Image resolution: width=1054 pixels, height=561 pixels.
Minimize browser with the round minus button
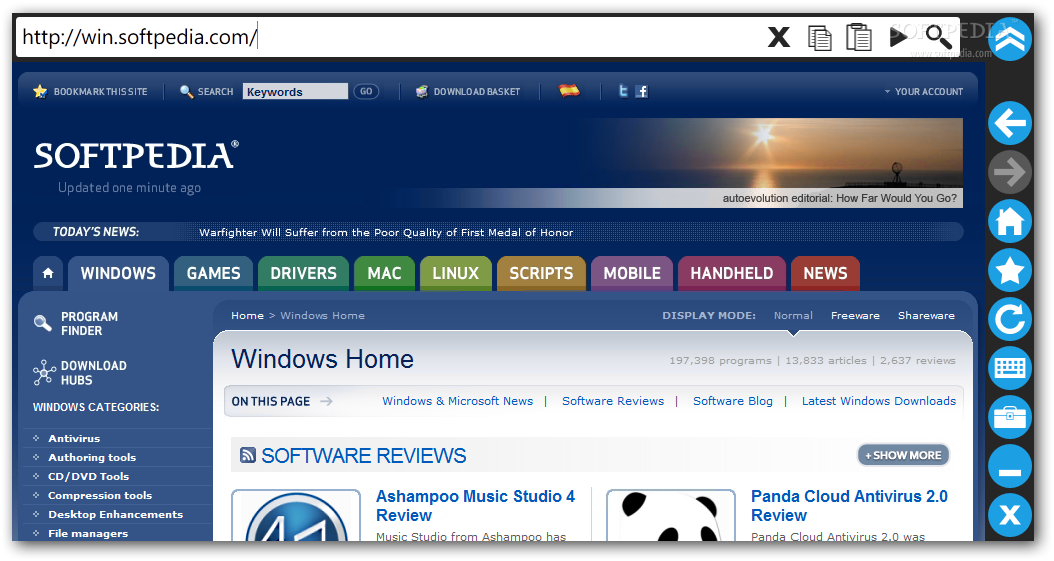1010,466
